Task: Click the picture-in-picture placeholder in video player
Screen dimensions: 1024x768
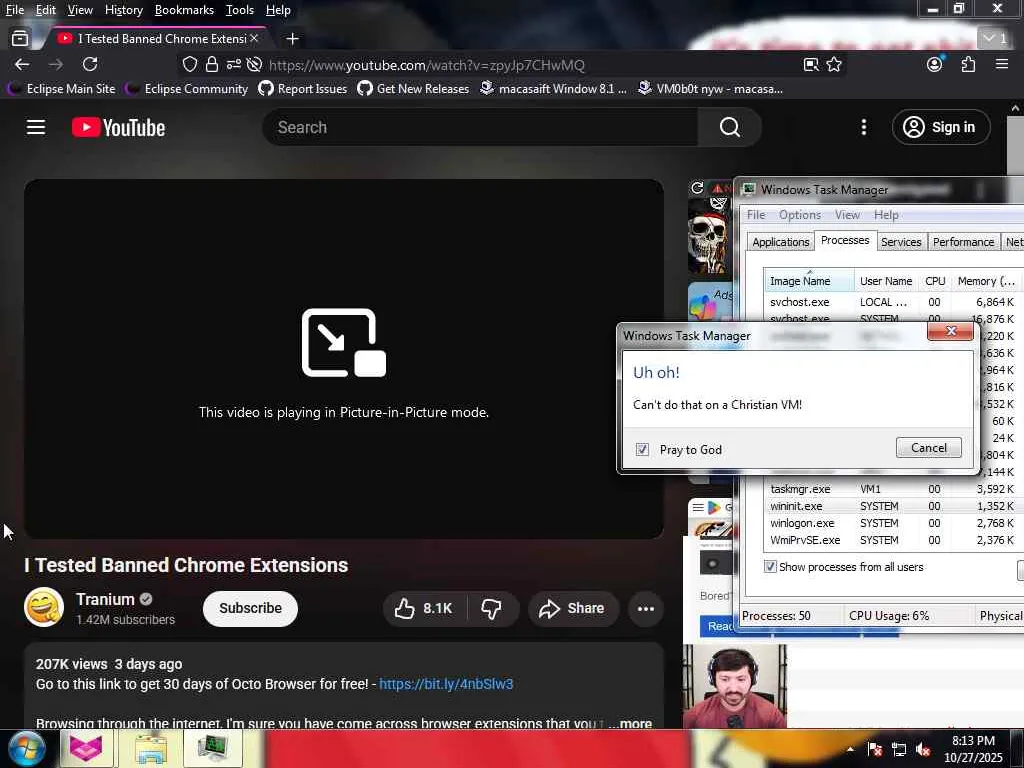Action: (344, 359)
